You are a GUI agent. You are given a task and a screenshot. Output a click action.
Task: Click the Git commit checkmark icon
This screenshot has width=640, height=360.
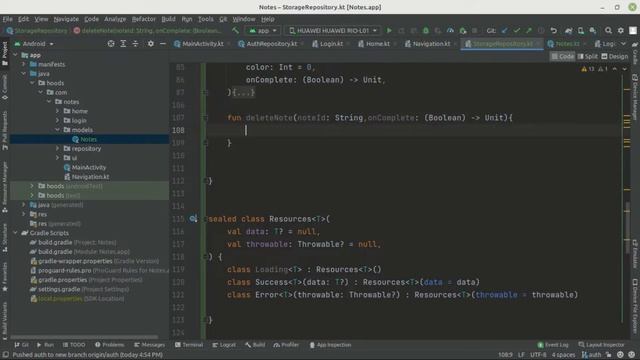pos(517,31)
